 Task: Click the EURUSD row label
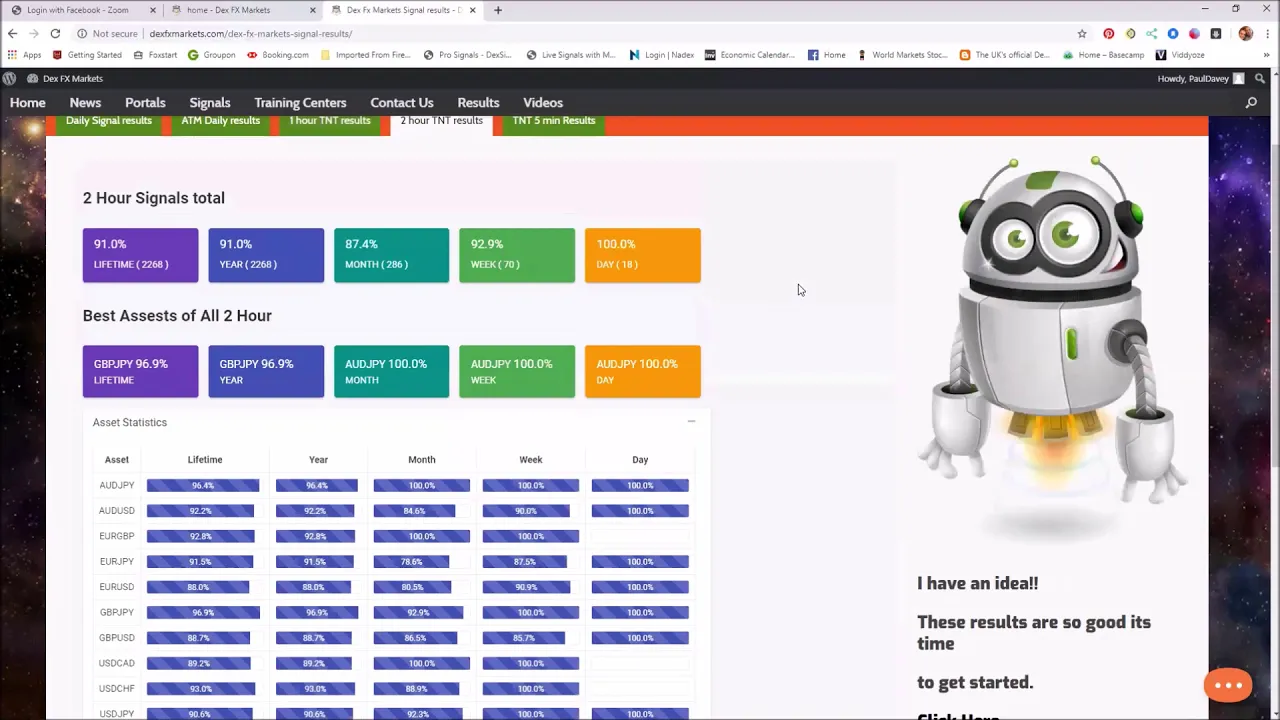point(117,587)
